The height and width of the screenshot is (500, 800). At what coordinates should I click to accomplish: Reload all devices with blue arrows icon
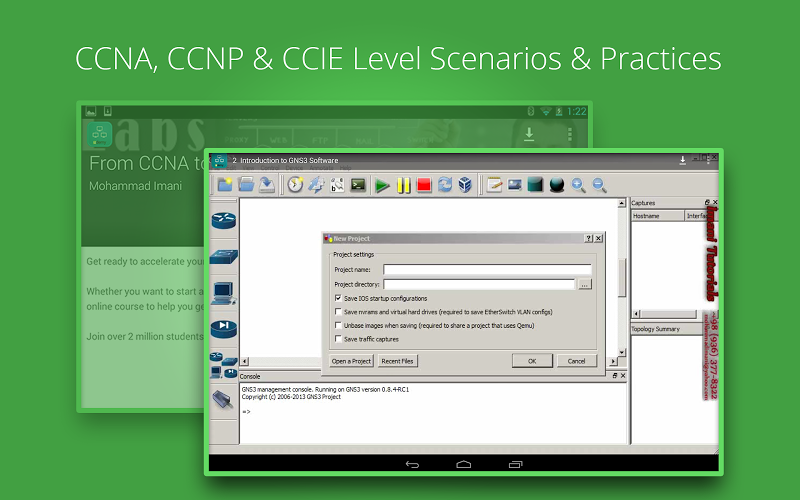445,184
